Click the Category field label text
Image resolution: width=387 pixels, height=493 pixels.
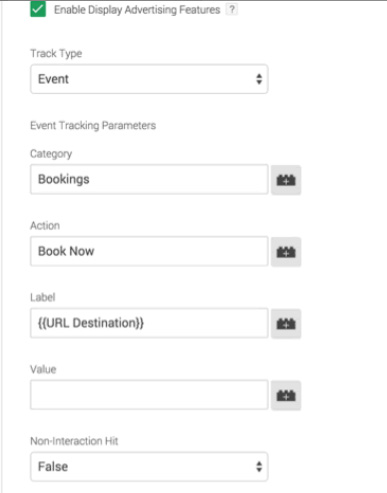point(51,154)
